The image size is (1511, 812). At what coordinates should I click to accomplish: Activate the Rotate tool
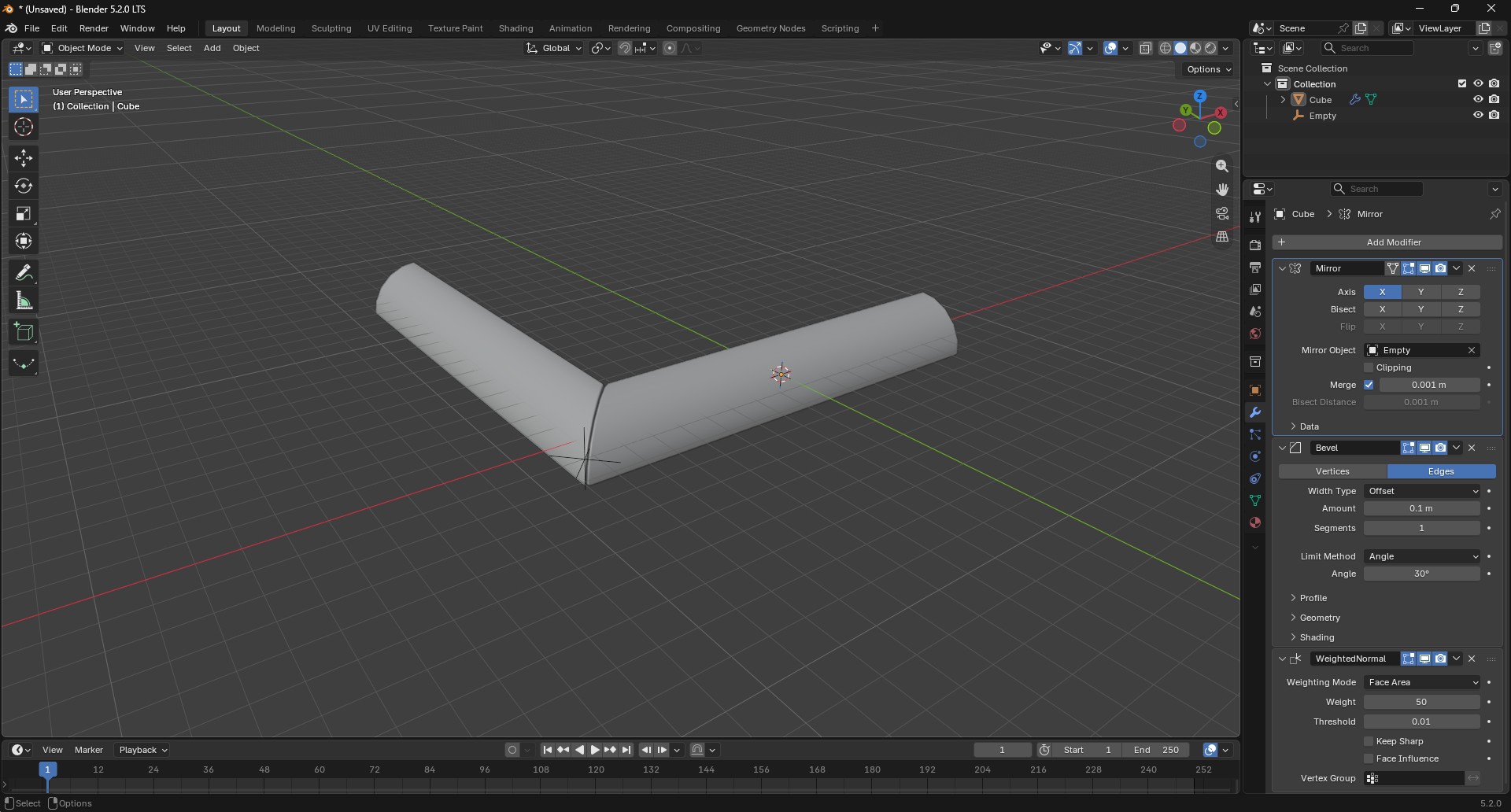point(24,186)
